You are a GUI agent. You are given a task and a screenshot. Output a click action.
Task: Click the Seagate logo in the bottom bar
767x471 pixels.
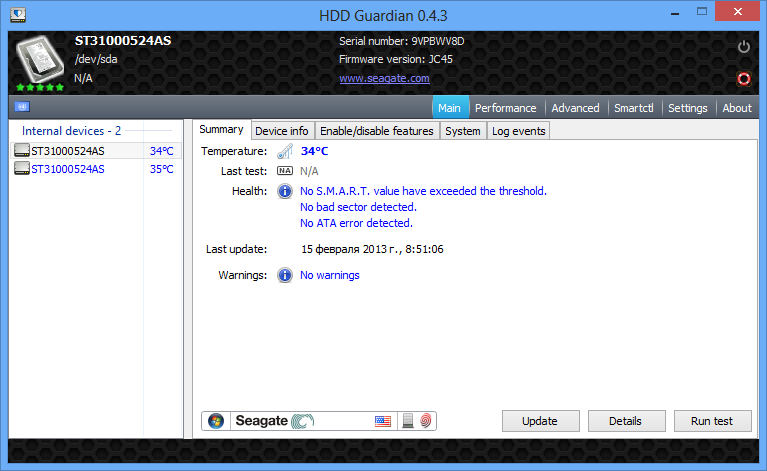coord(275,421)
